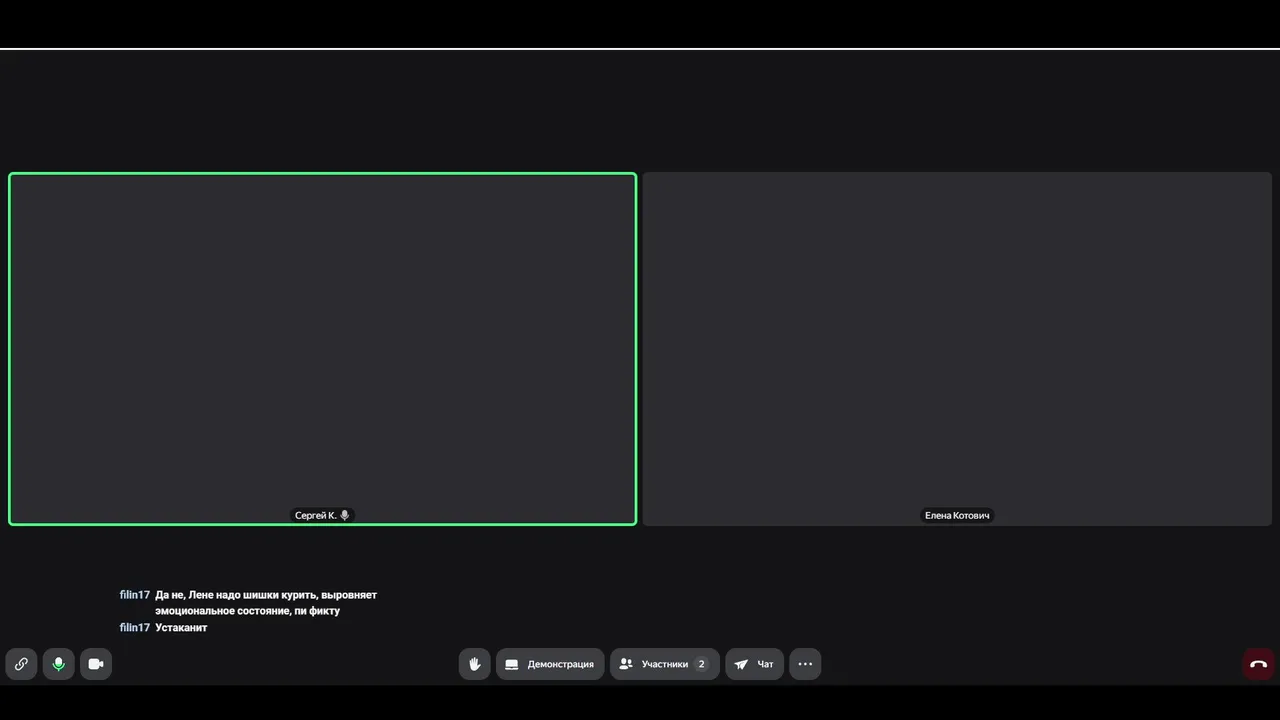The width and height of the screenshot is (1280, 720).
Task: Click chat message starting "Да не, Лене"
Action: tap(266, 602)
